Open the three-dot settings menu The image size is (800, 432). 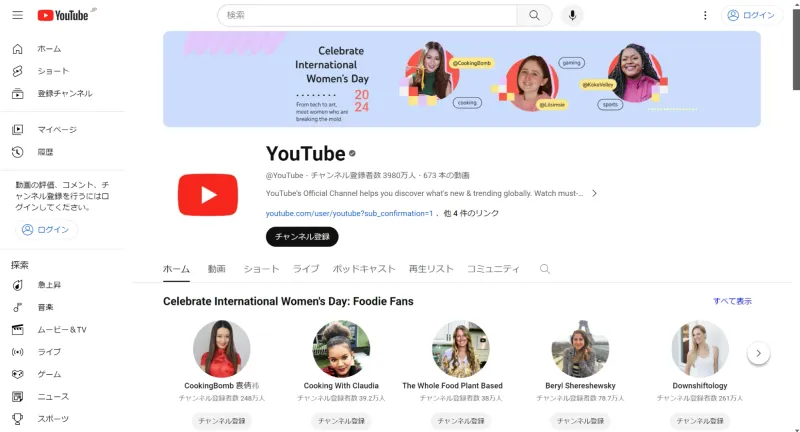[705, 15]
